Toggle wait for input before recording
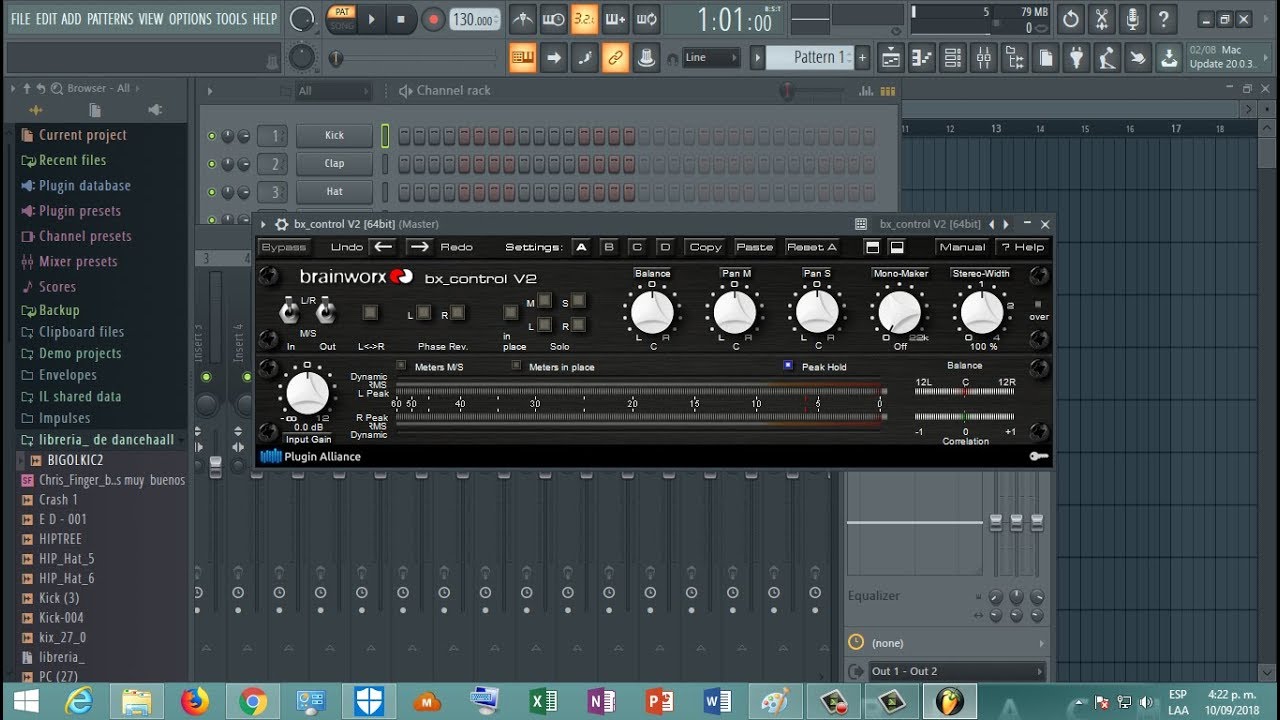1280x720 pixels. click(x=553, y=19)
